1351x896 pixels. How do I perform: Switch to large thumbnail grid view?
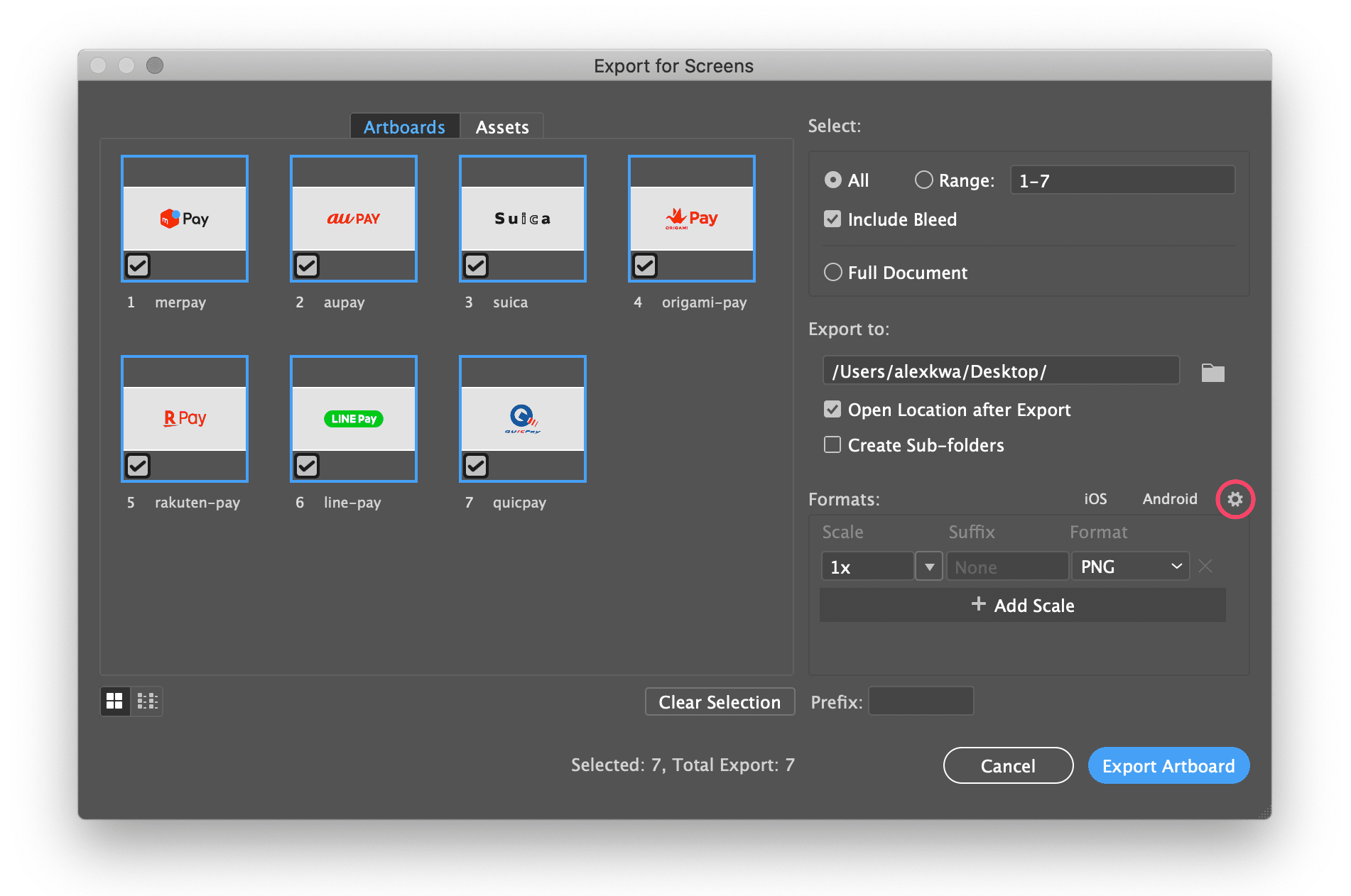pyautogui.click(x=114, y=701)
